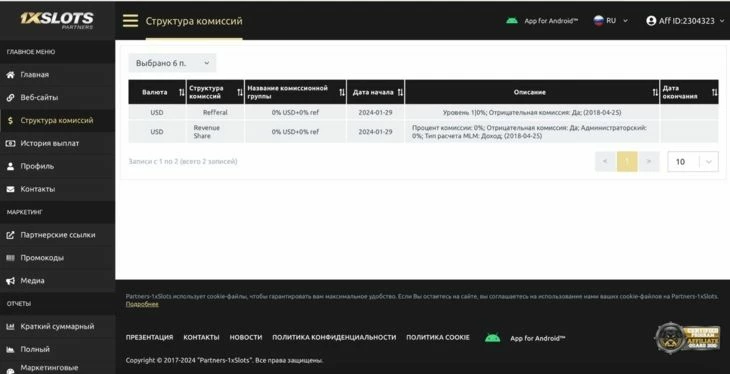Click the house icon for Главная
Viewport: 730px width, 374px height.
(x=10, y=75)
